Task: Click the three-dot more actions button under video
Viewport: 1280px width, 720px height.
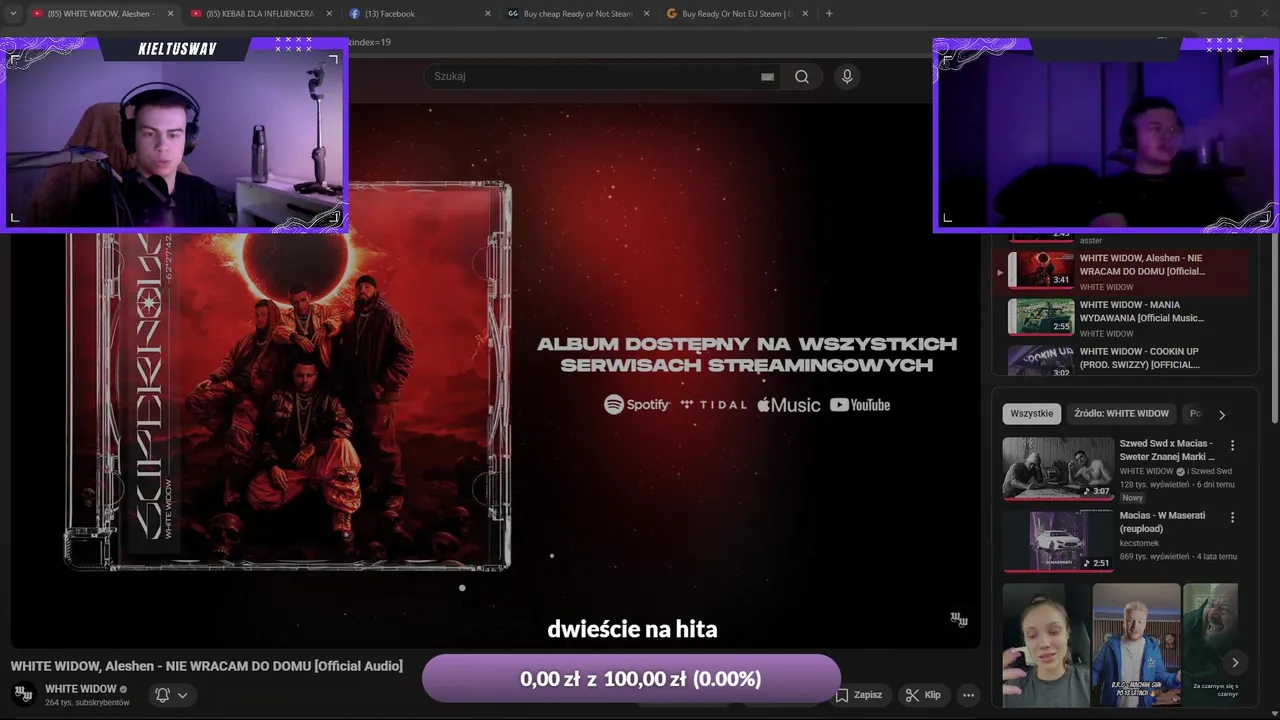Action: pyautogui.click(x=968, y=695)
